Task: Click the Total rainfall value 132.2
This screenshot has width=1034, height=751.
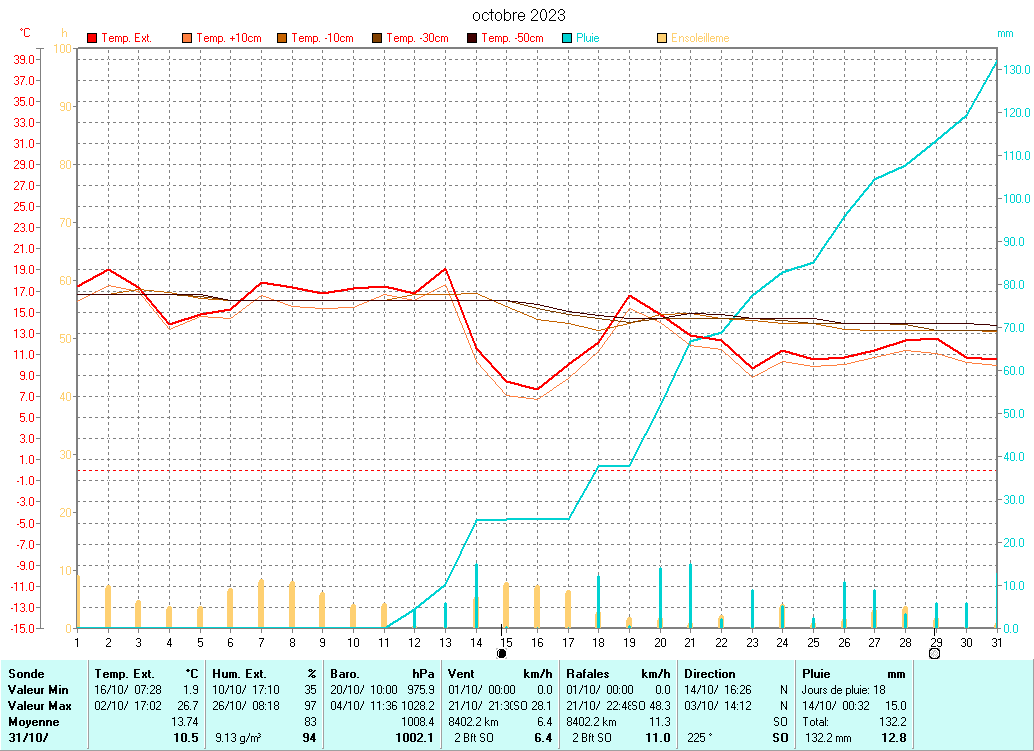Action: tap(892, 721)
